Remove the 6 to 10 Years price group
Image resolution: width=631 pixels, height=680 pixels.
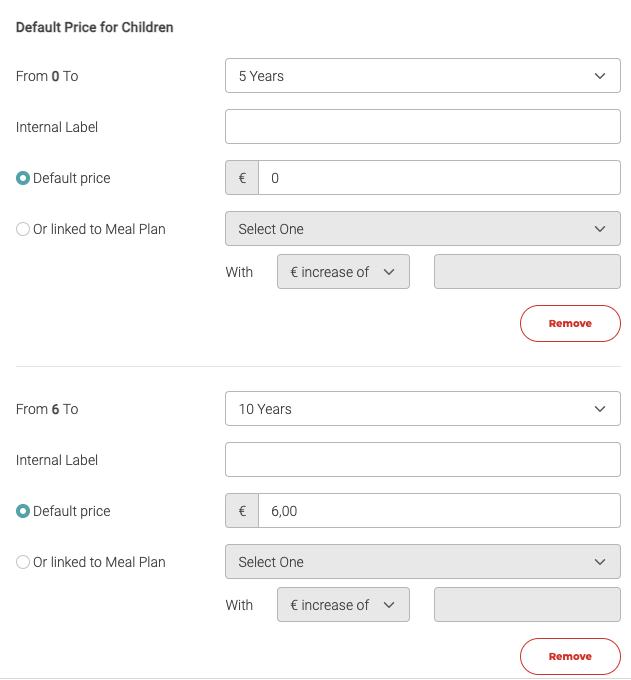pyautogui.click(x=570, y=657)
